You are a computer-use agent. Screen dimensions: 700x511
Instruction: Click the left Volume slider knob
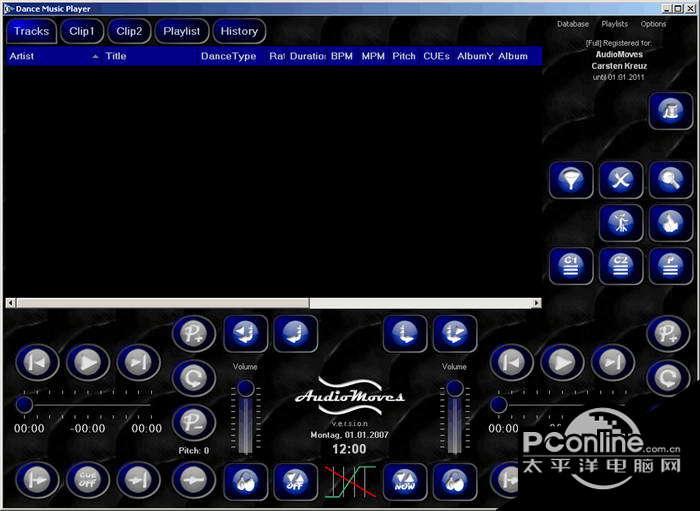click(246, 388)
